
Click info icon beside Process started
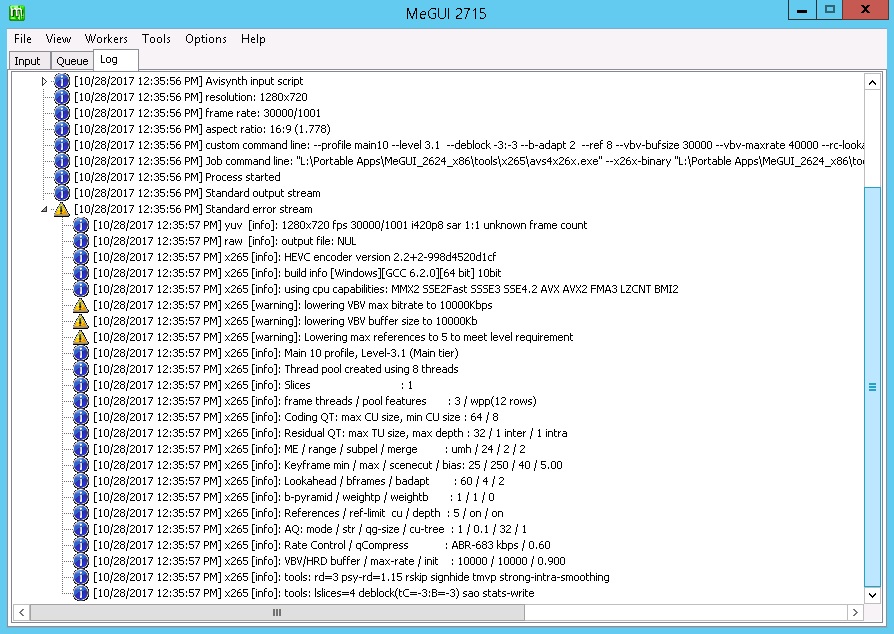62,177
